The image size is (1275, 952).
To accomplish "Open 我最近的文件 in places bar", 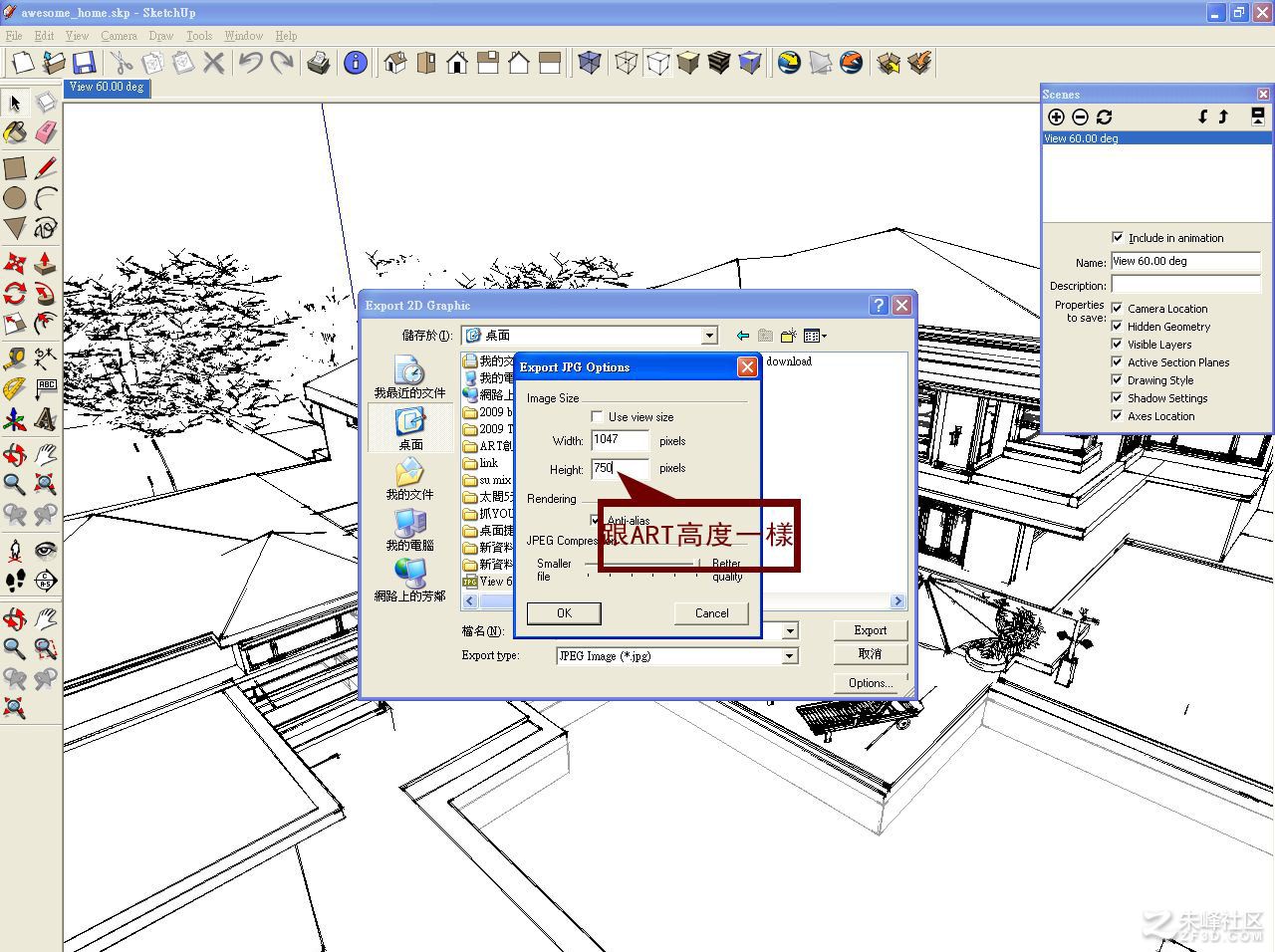I will point(409,378).
